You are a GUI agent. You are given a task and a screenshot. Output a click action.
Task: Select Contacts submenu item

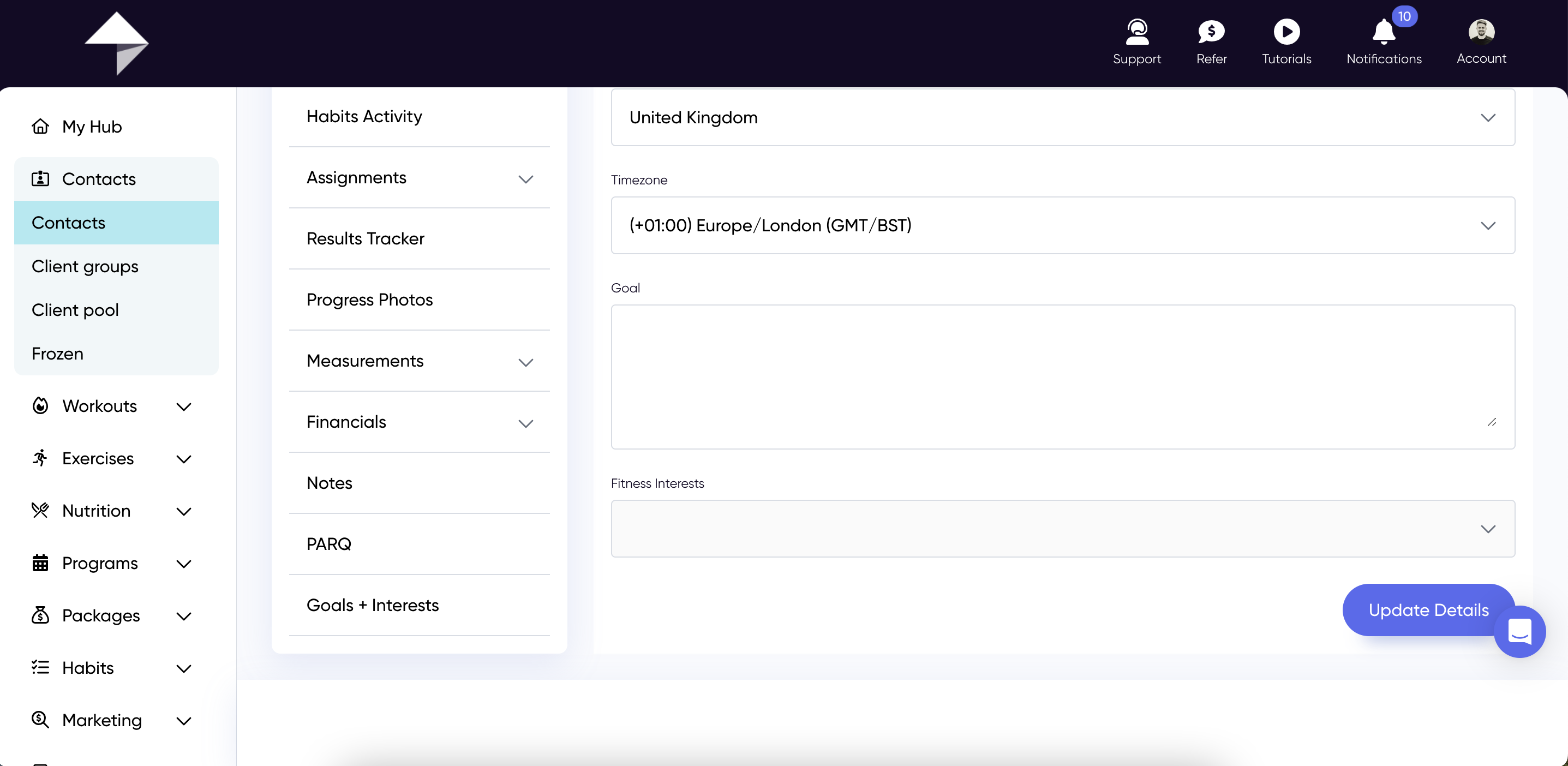[116, 222]
